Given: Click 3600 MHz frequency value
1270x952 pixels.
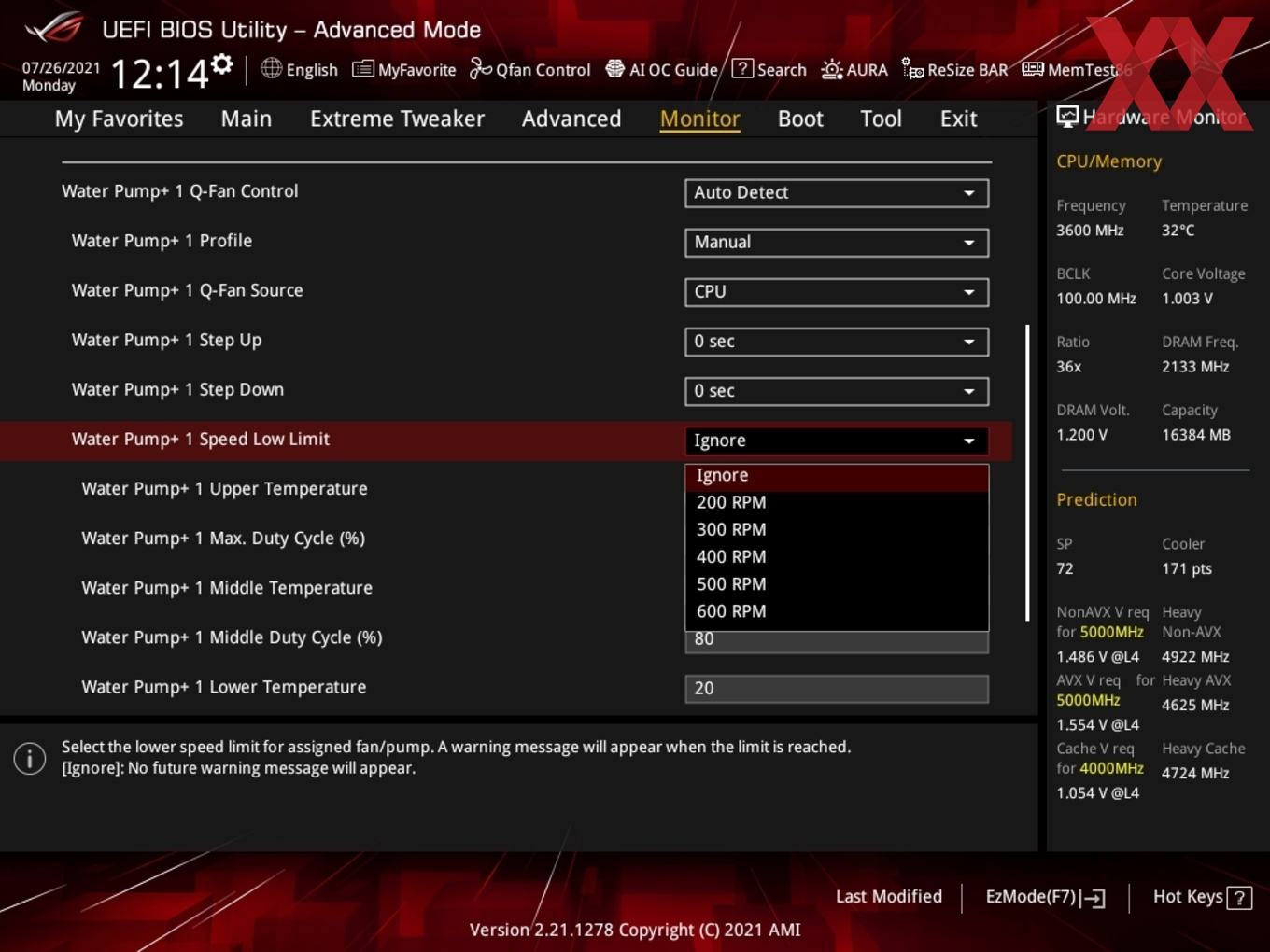Looking at the screenshot, I should 1090,231.
